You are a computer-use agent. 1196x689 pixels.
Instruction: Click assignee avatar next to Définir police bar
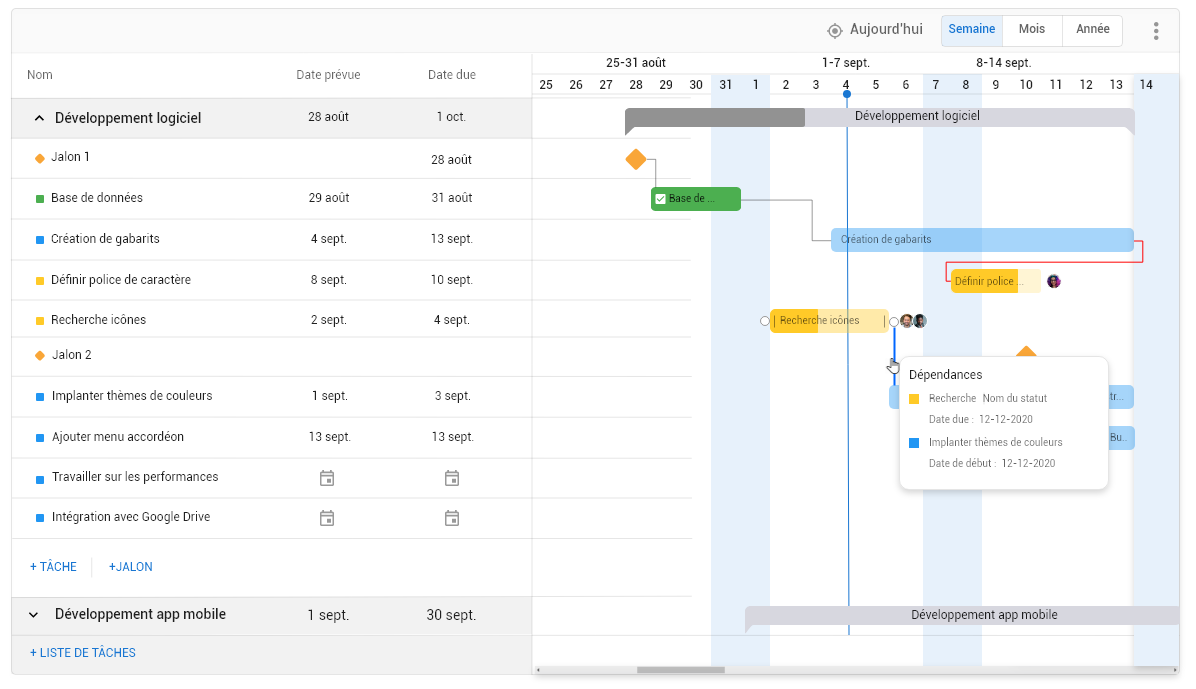pyautogui.click(x=1054, y=281)
